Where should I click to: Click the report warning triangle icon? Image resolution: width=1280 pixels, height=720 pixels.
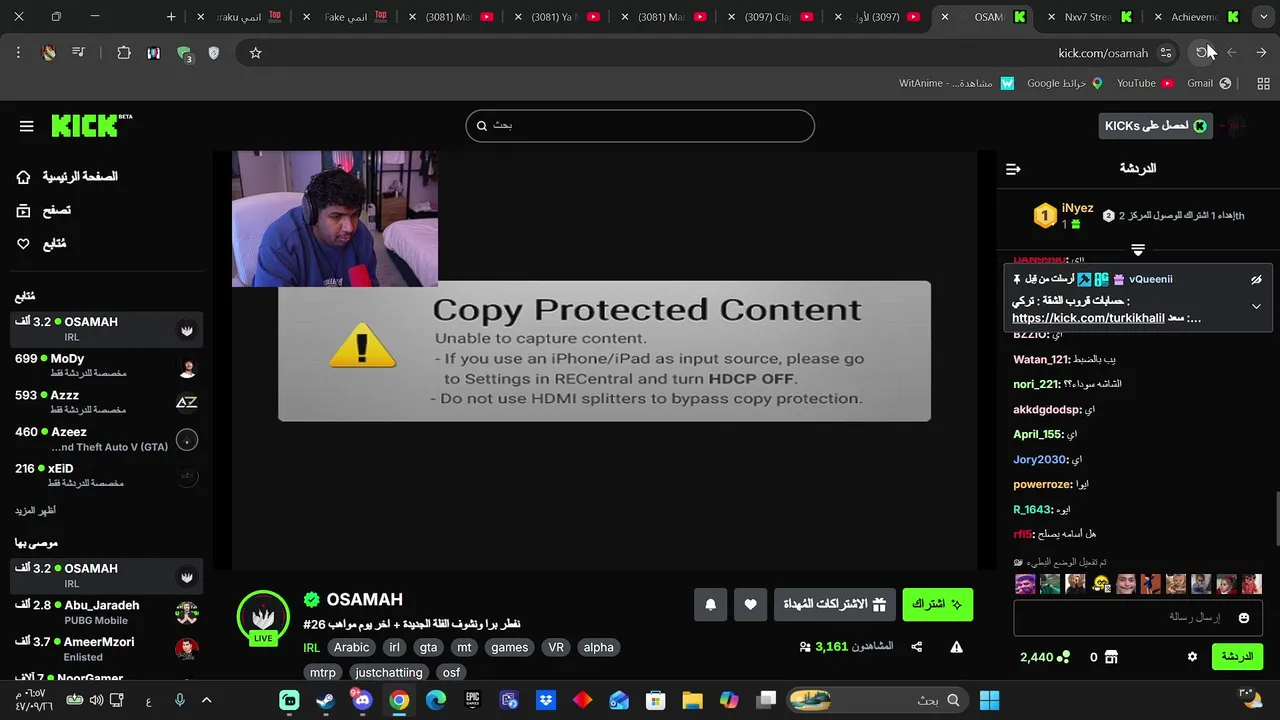pos(956,647)
